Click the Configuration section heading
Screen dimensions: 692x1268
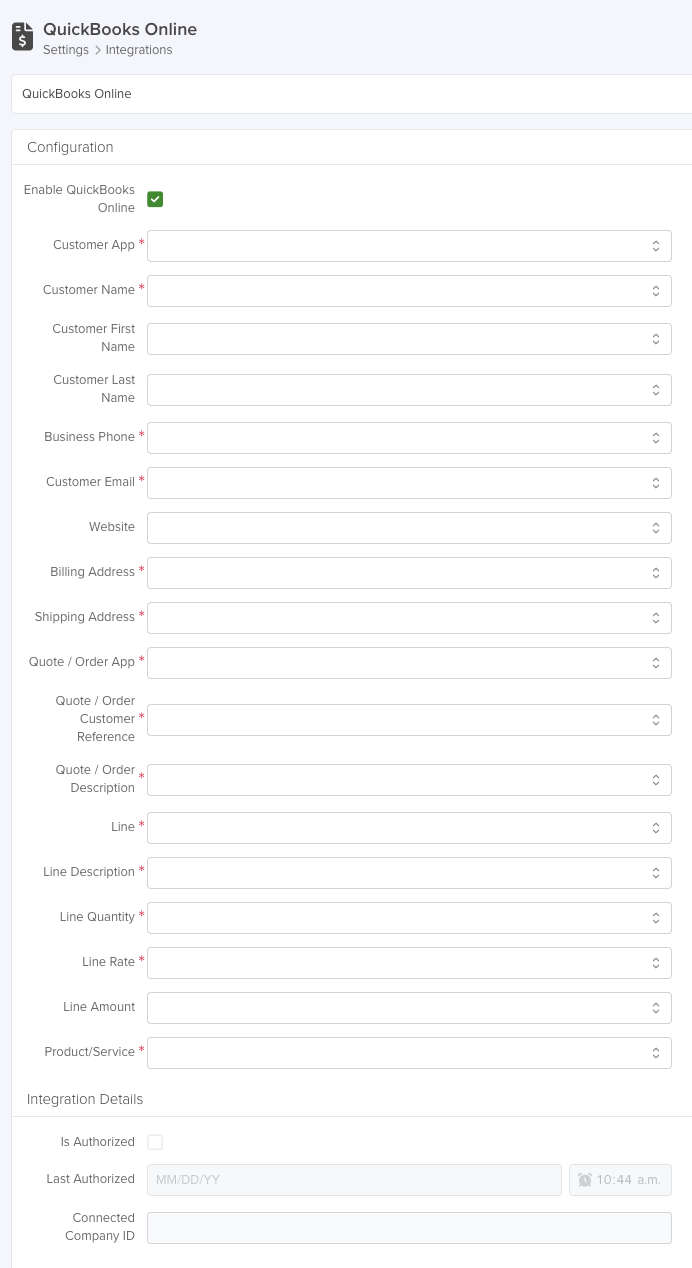[70, 147]
